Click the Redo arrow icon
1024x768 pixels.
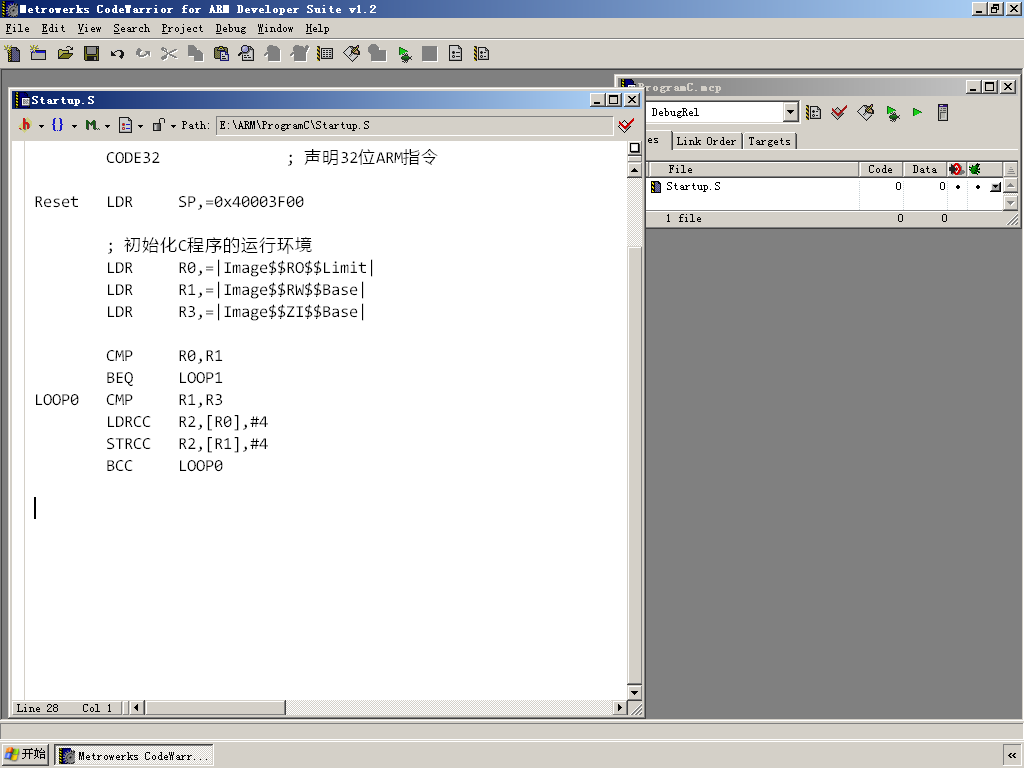tap(143, 54)
